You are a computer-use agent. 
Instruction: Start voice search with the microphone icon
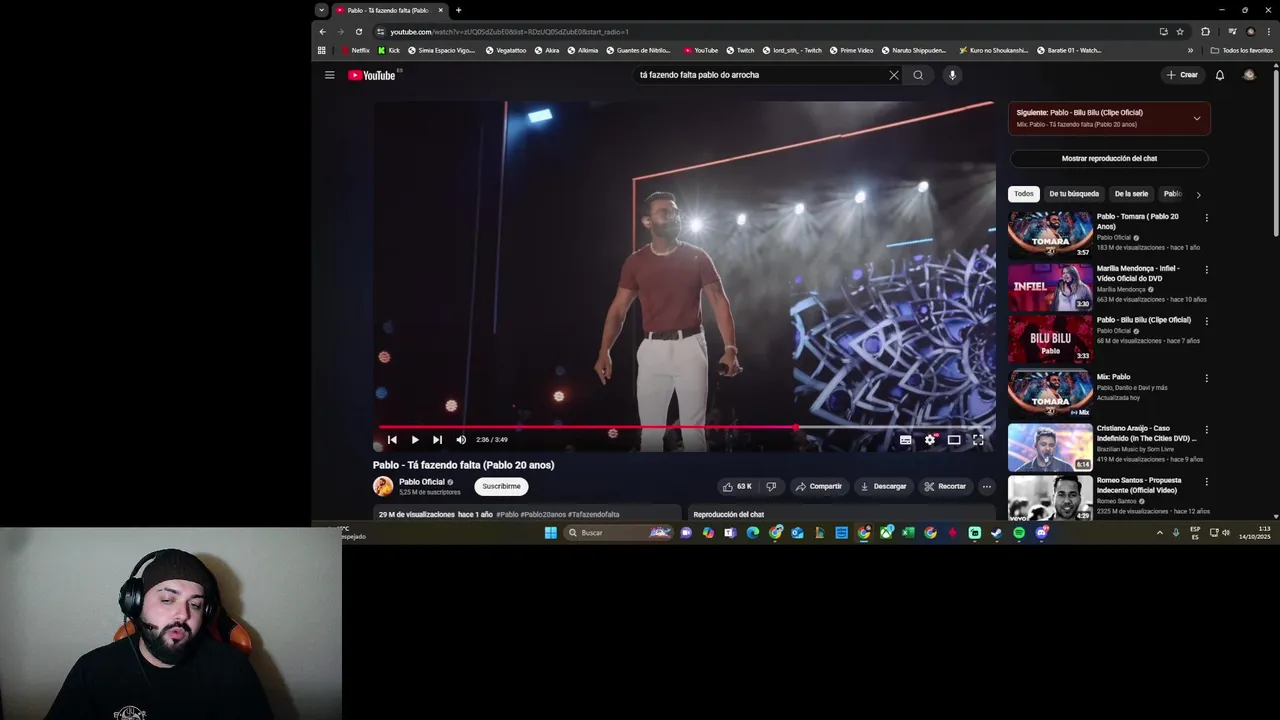click(952, 75)
